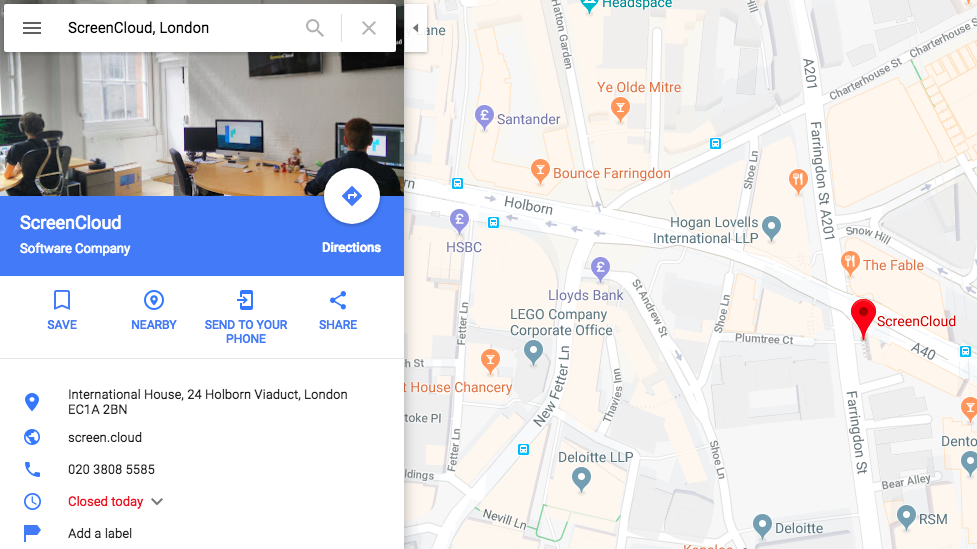
Task: Click the Software Company category link
Action: (x=75, y=248)
